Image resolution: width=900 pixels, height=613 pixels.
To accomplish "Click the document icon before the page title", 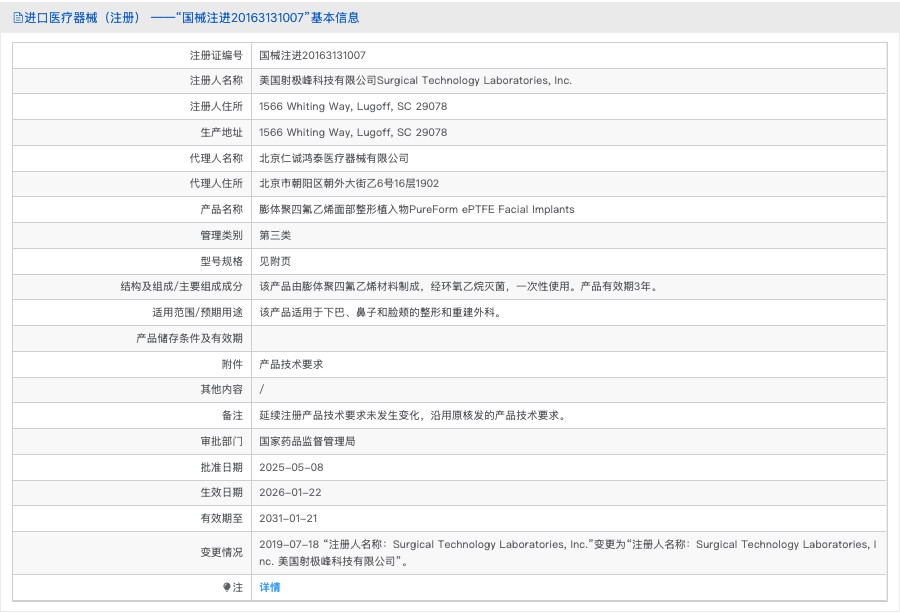I will pos(16,17).
